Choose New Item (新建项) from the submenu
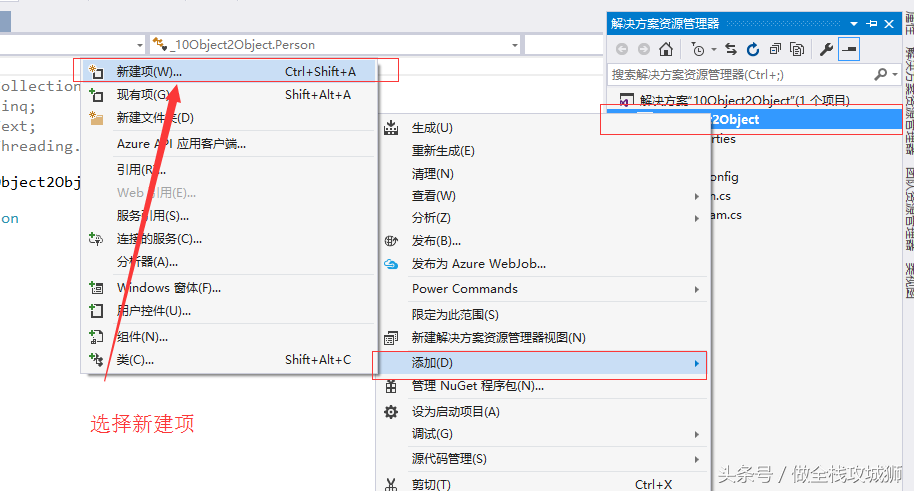914x491 pixels. (229, 72)
